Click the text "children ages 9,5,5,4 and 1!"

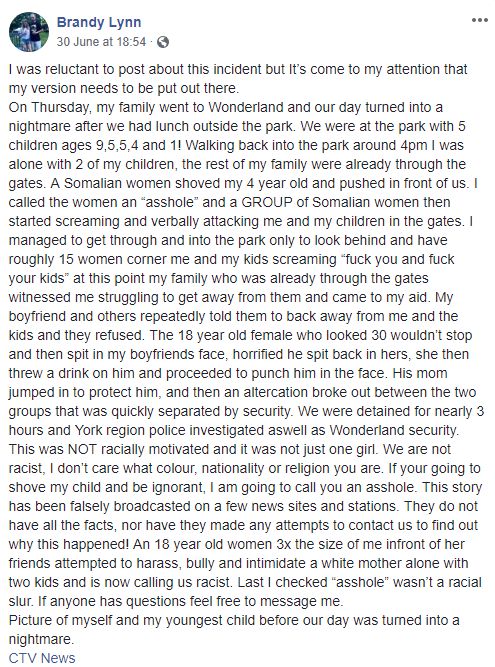[x=95, y=145]
